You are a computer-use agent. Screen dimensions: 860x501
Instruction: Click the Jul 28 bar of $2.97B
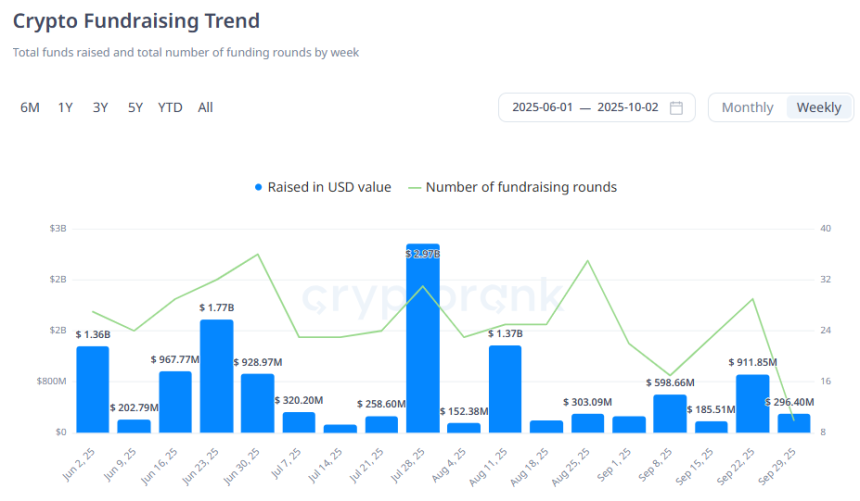point(422,340)
